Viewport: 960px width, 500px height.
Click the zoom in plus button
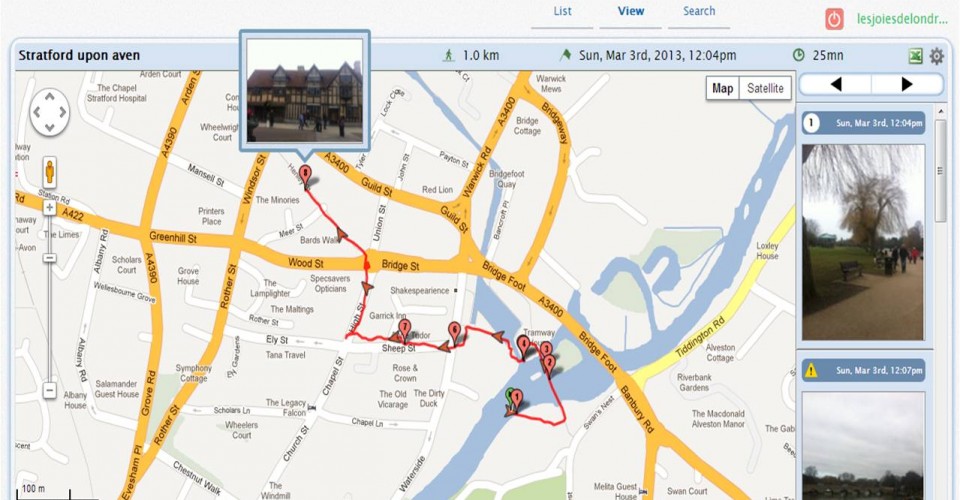50,208
